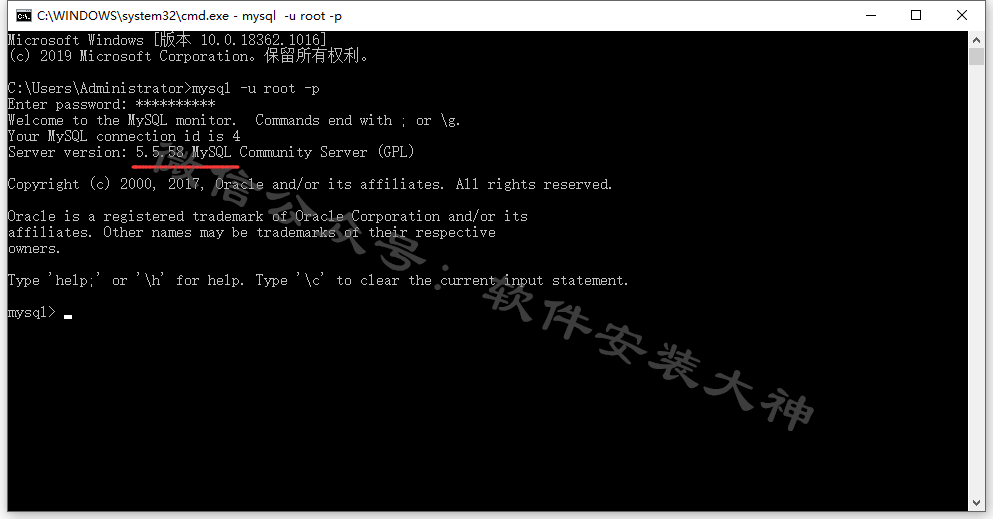This screenshot has height=519, width=993.
Task: Click the 'mysql>' prompt text
Action: coord(32,313)
